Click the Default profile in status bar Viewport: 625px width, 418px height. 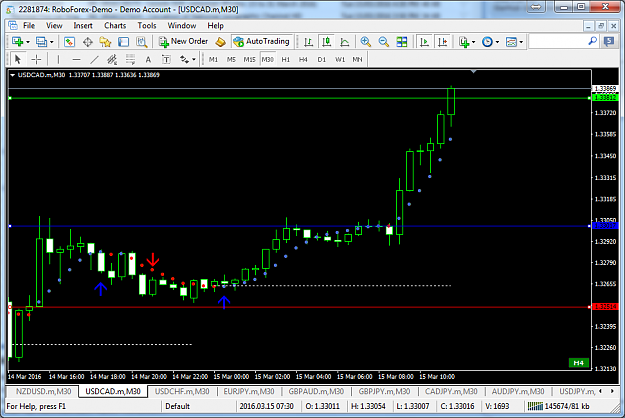pos(177,406)
